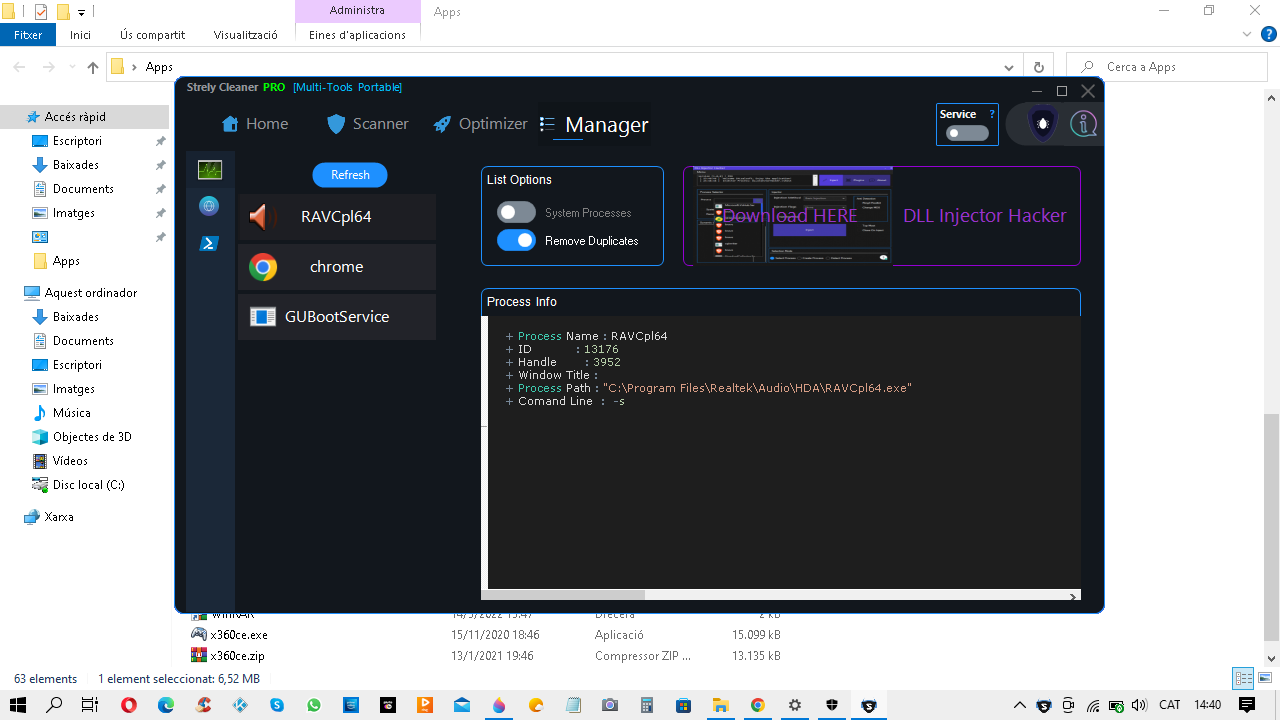Image resolution: width=1280 pixels, height=720 pixels.
Task: Click the shield bug icon in Strely
Action: pyautogui.click(x=1043, y=124)
